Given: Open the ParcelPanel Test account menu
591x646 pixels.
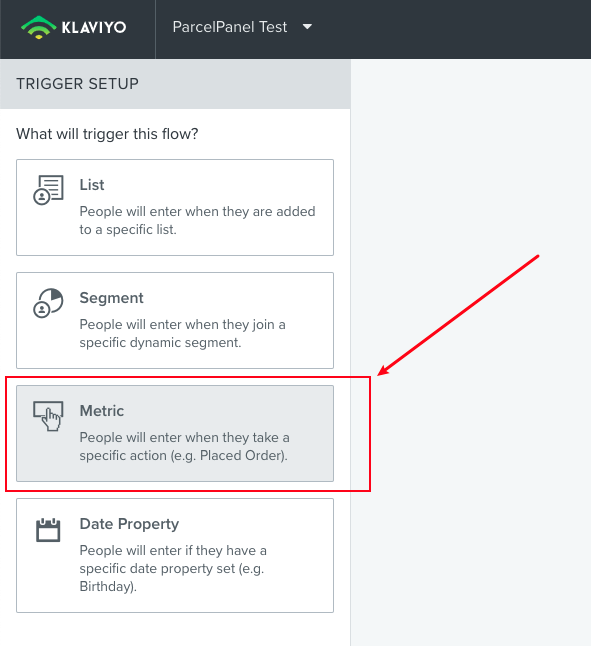Looking at the screenshot, I should point(242,27).
